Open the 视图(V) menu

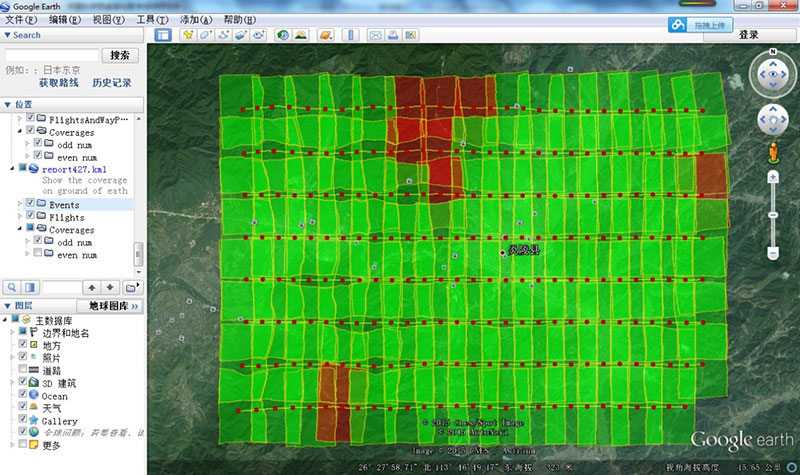pos(109,20)
